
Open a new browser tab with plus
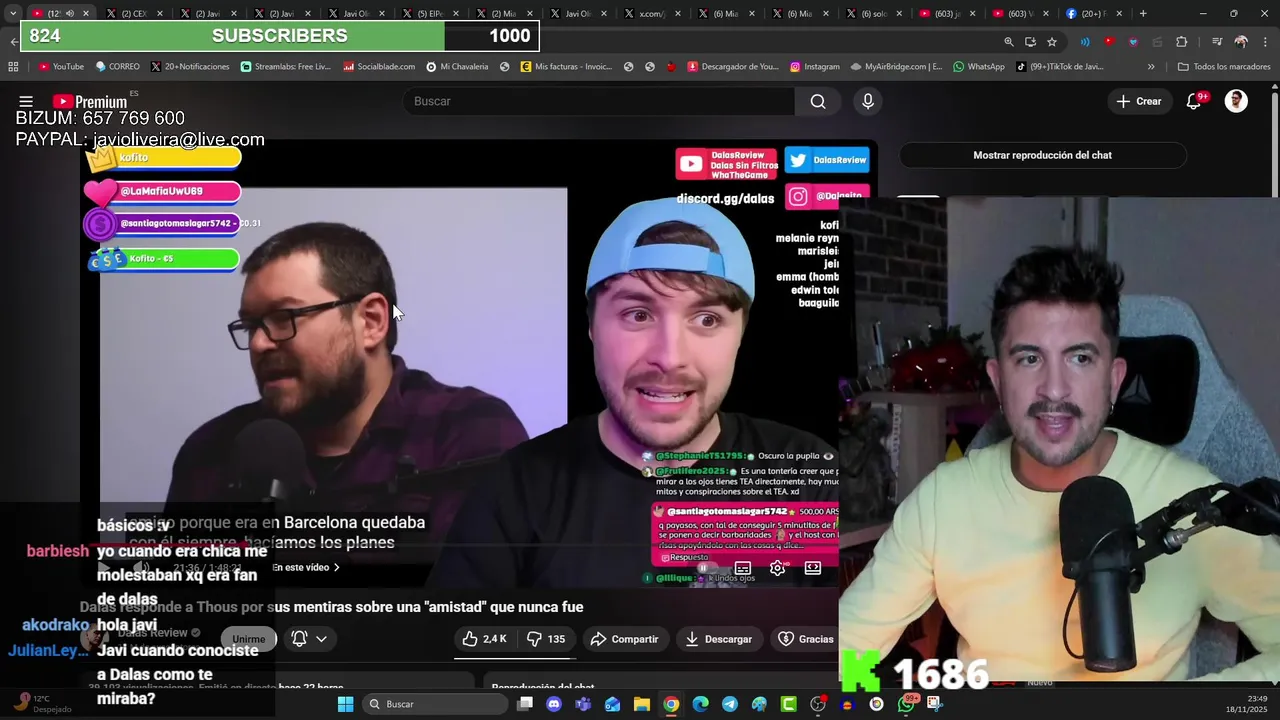(x=1143, y=13)
